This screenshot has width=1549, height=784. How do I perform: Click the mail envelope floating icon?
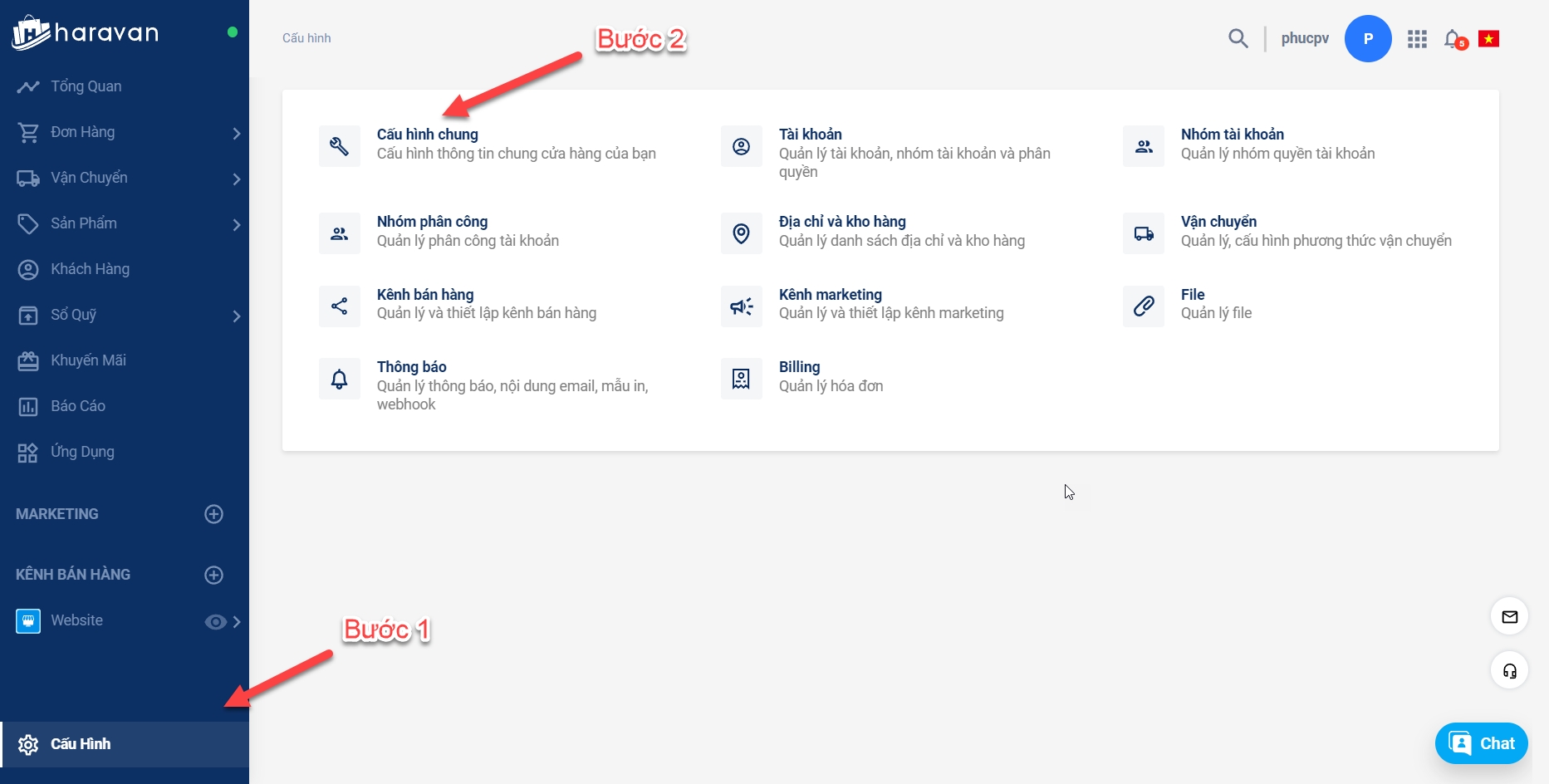point(1509,616)
